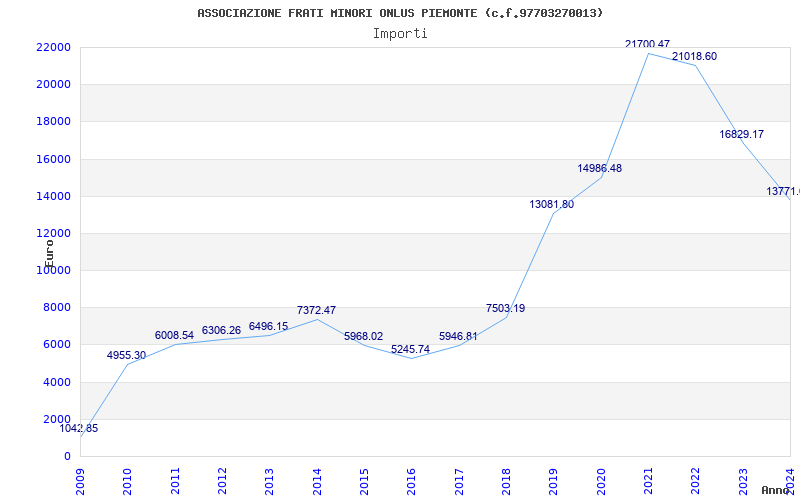Click y-axis value 6000

(57, 345)
